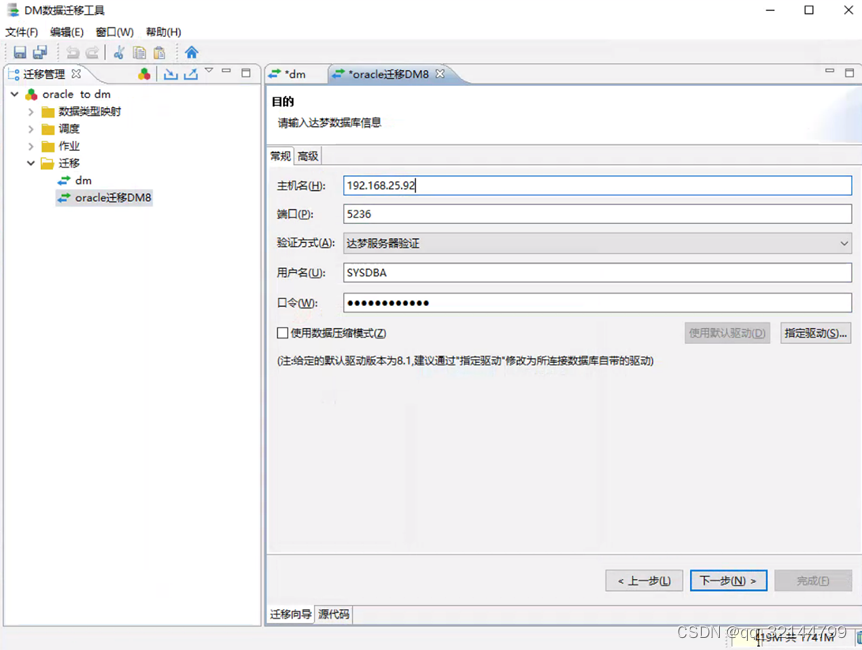Minimize the editor area
Screen dimensions: 862x650
(830, 71)
